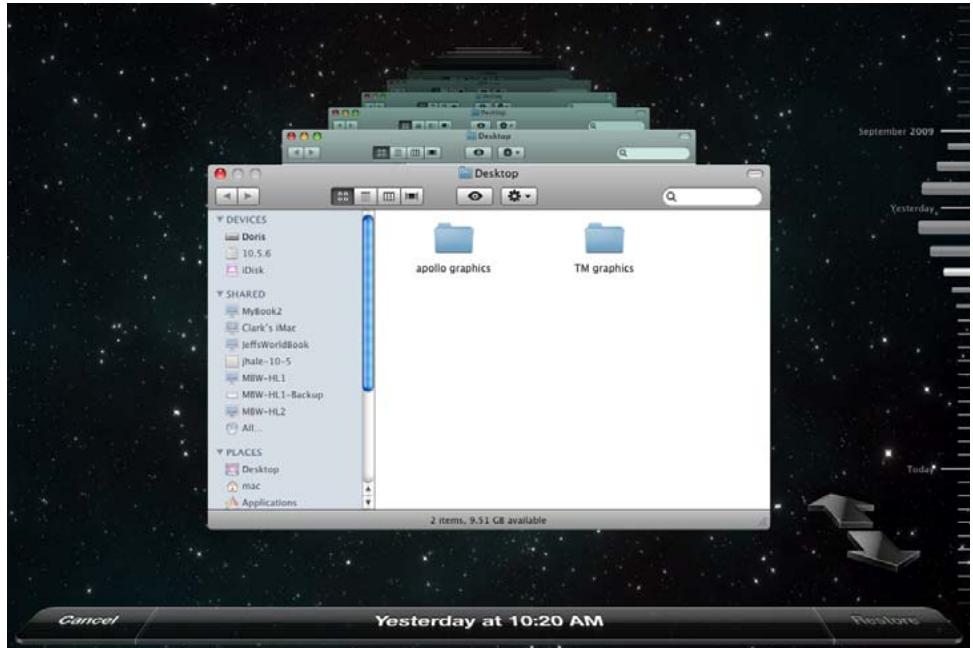Switch front Finder window to list view
The width and height of the screenshot is (973, 648).
pyautogui.click(x=365, y=196)
